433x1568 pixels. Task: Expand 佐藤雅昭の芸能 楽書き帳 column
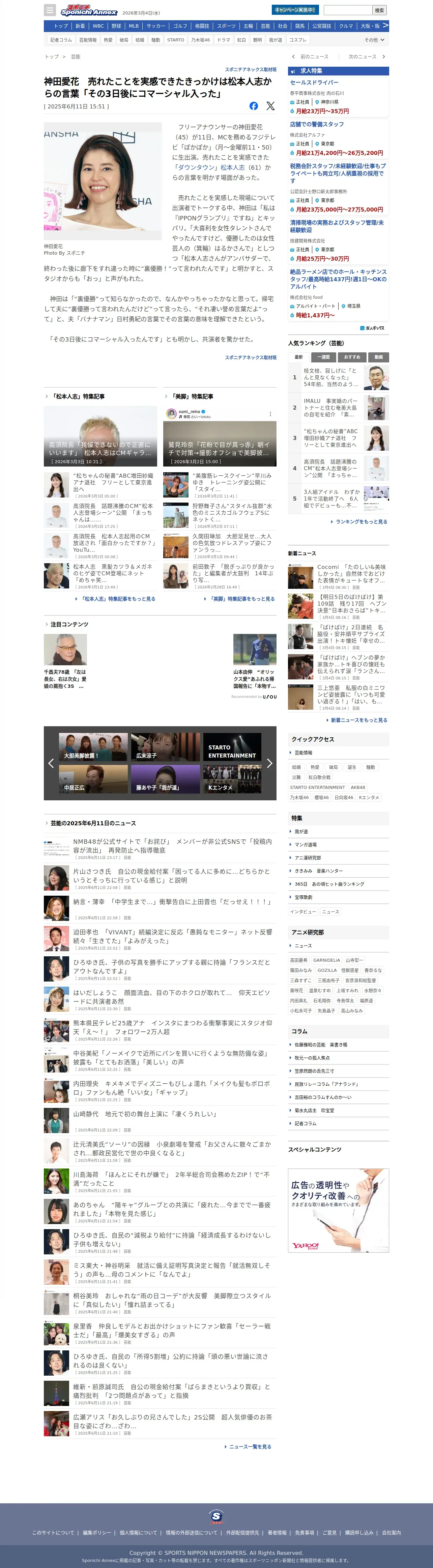tap(339, 1045)
